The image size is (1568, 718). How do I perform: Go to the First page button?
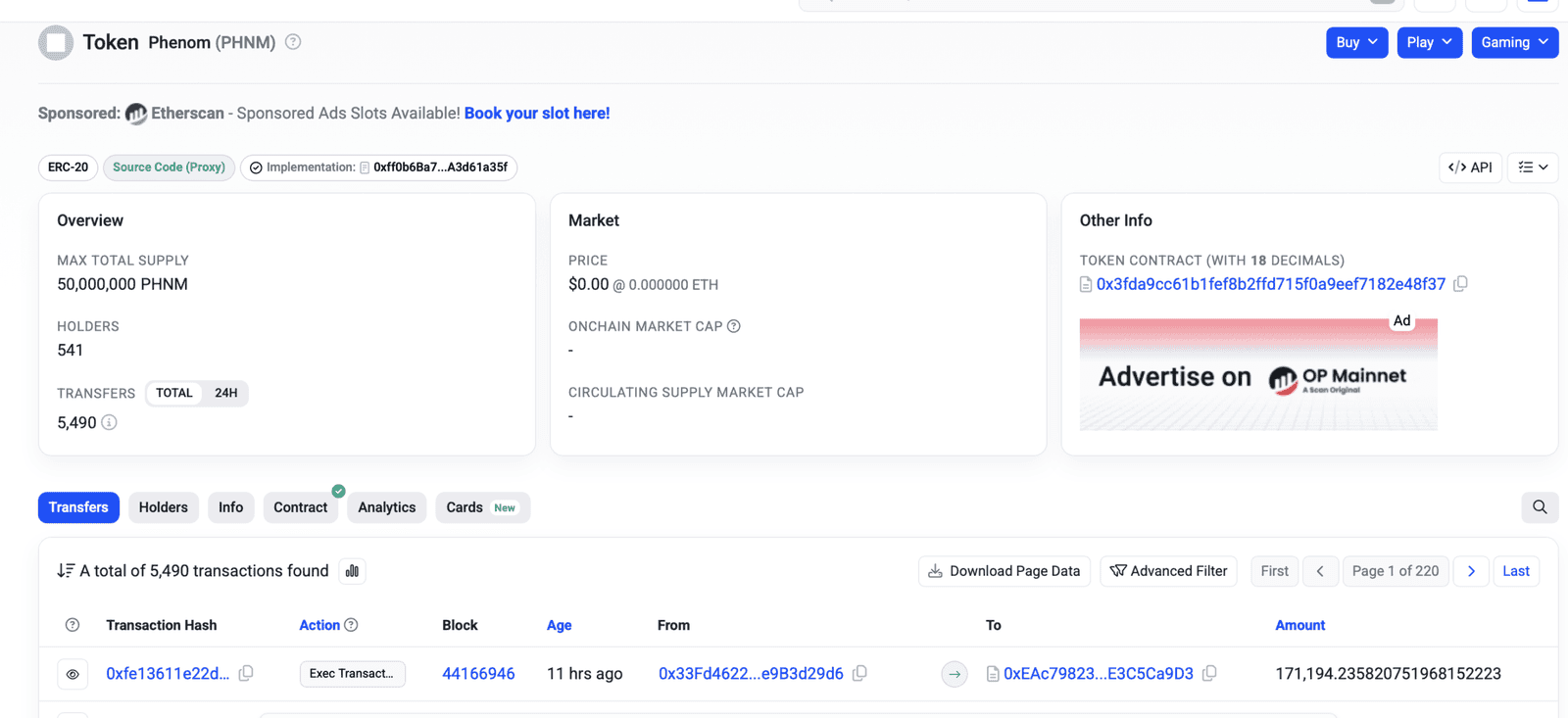pyautogui.click(x=1275, y=571)
